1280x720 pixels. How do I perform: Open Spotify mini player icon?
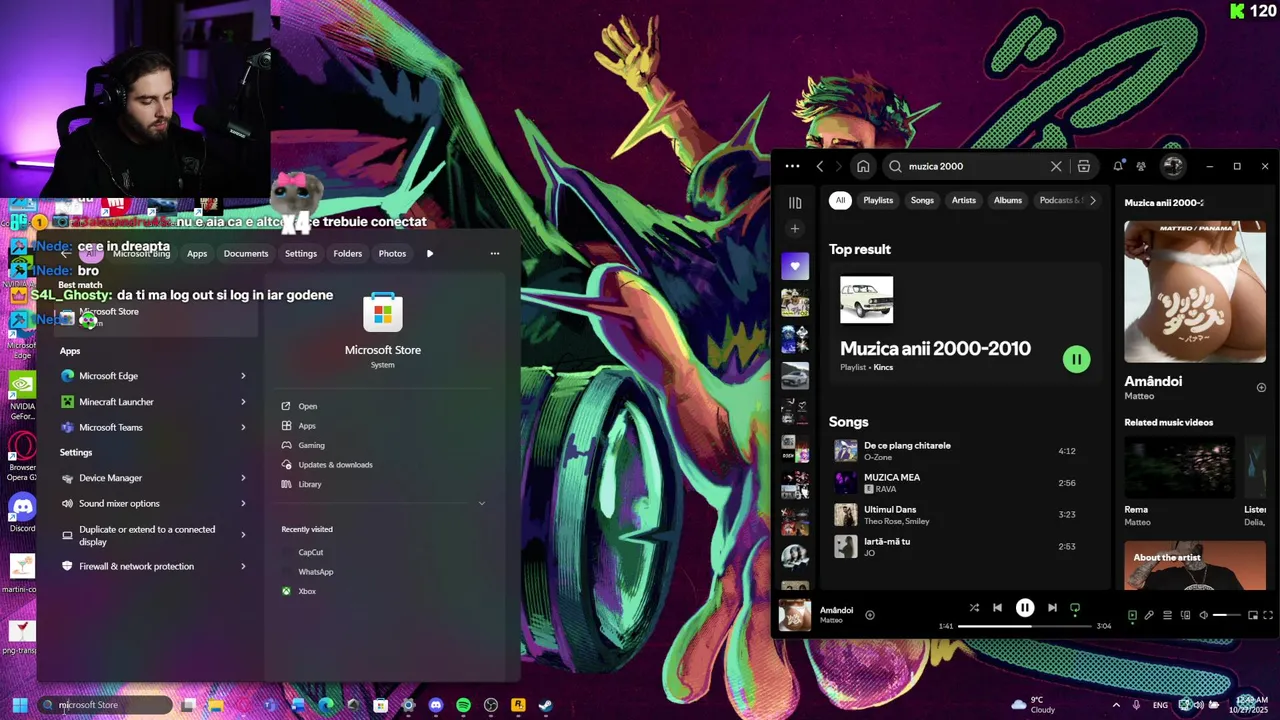(x=1253, y=615)
